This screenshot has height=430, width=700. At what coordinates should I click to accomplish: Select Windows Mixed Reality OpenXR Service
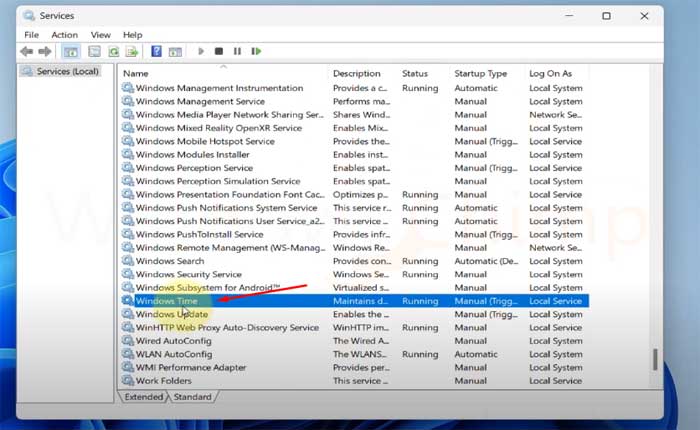pyautogui.click(x=219, y=128)
